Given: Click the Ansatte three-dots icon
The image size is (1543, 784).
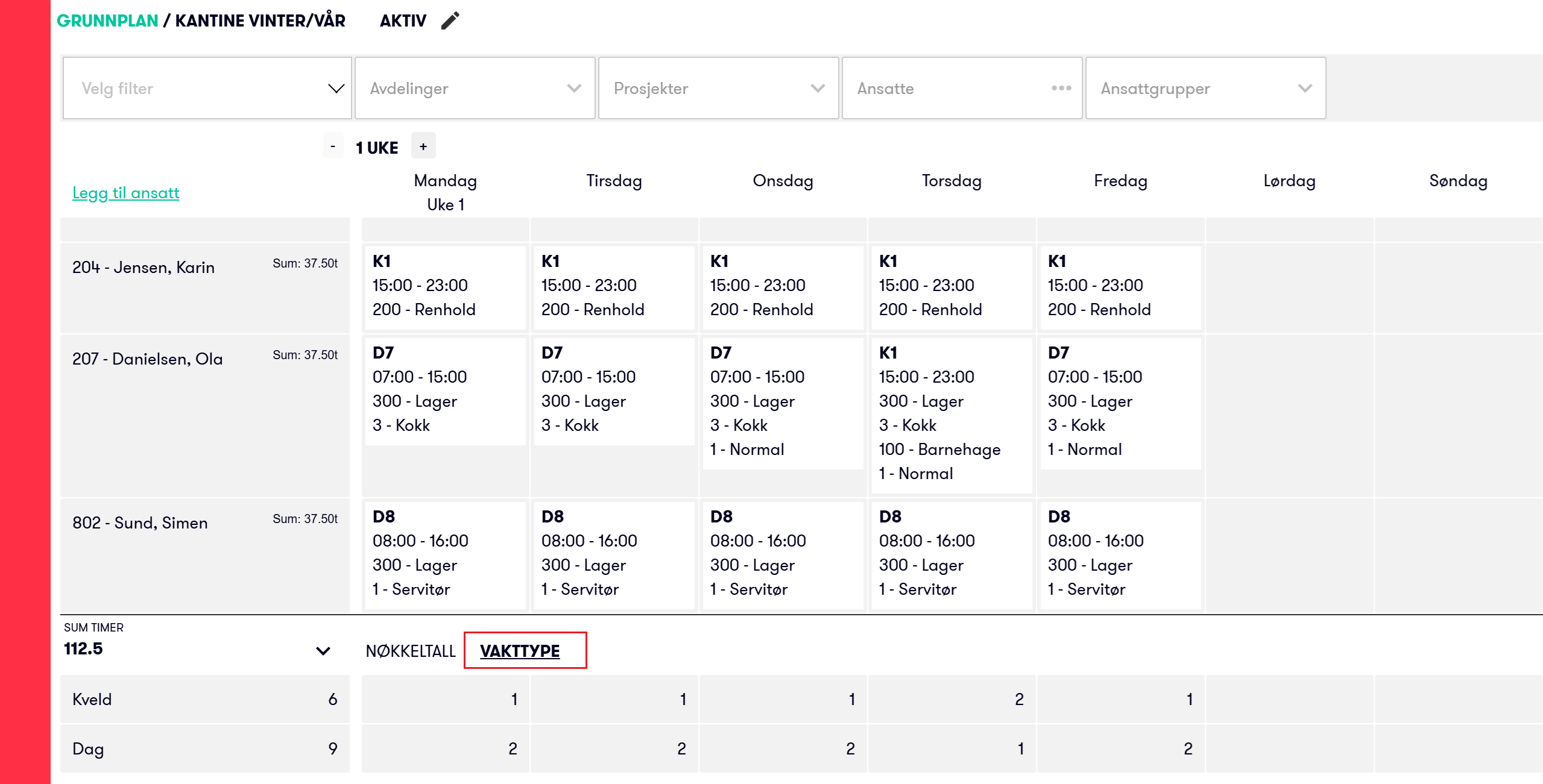Looking at the screenshot, I should tap(1061, 89).
